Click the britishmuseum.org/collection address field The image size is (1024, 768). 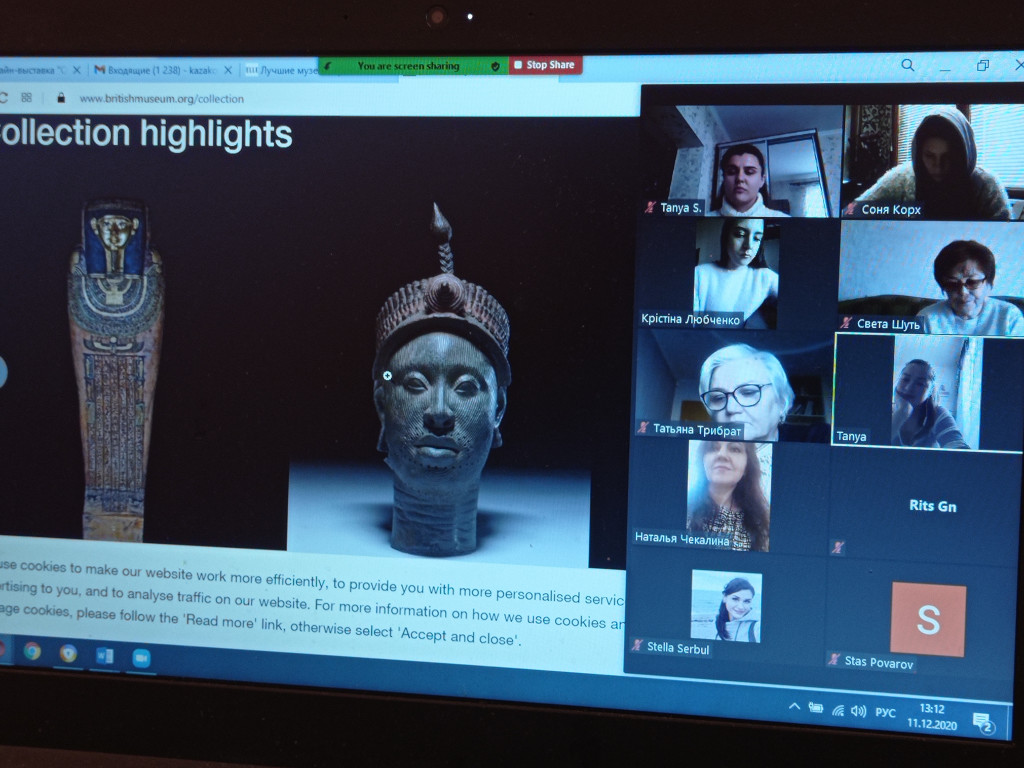pyautogui.click(x=161, y=99)
